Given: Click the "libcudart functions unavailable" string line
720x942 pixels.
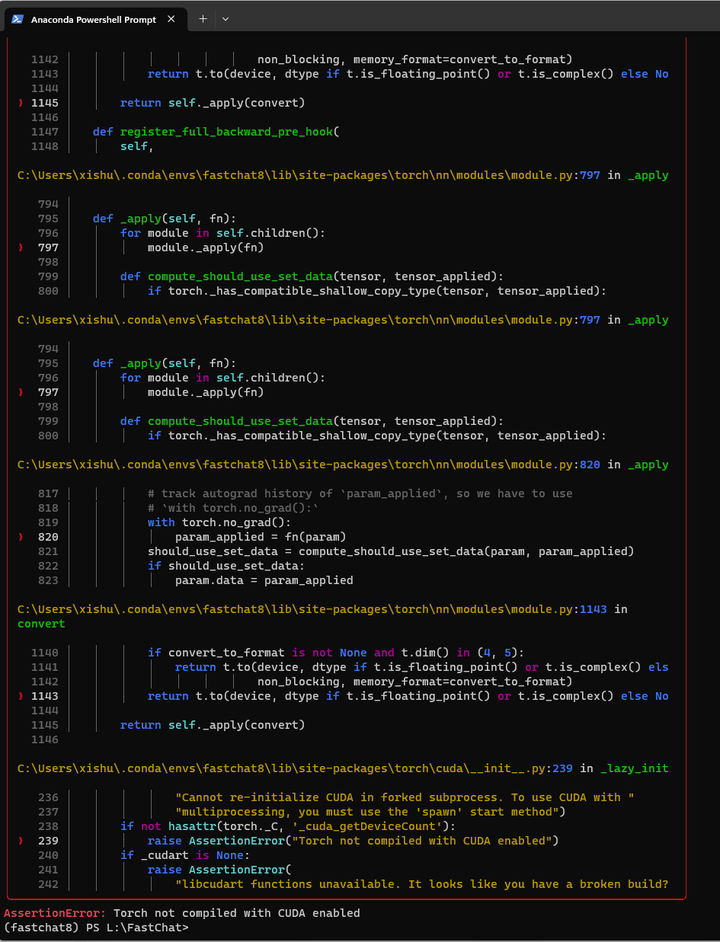Looking at the screenshot, I should click(x=422, y=884).
